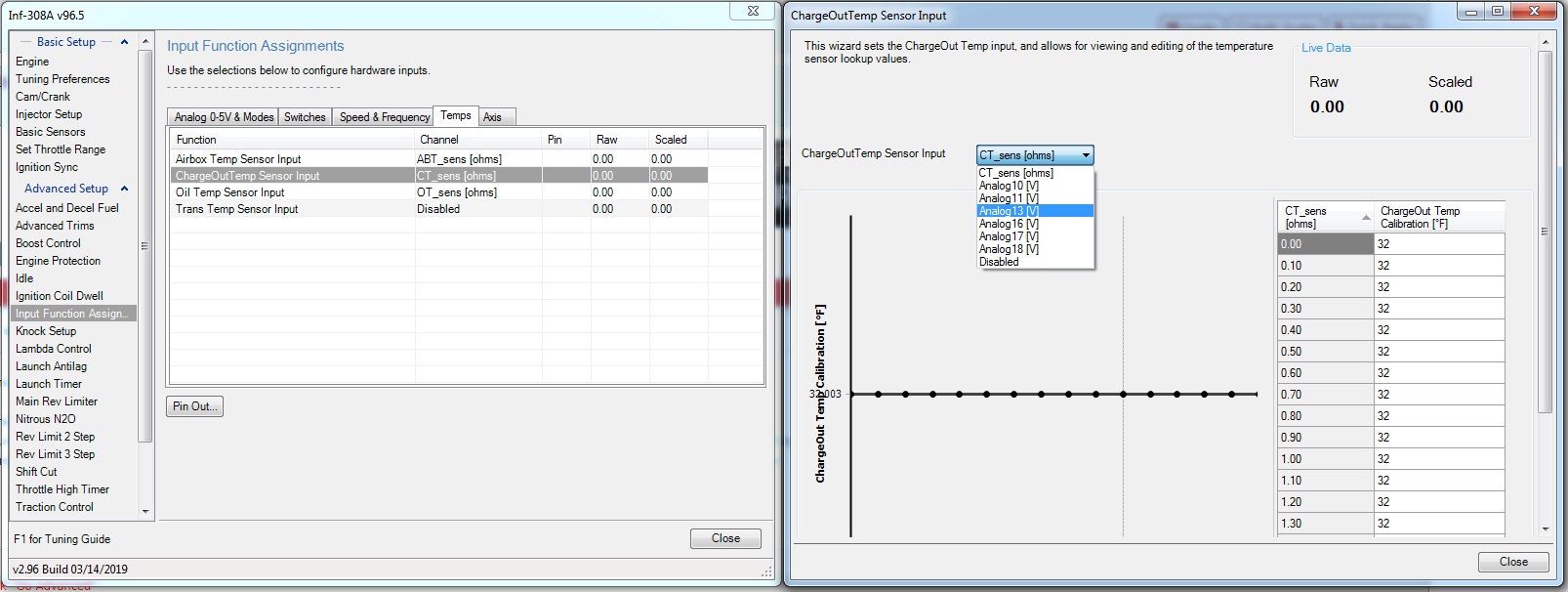Click the Channel column header
The width and height of the screenshot is (1568, 592).
point(478,140)
